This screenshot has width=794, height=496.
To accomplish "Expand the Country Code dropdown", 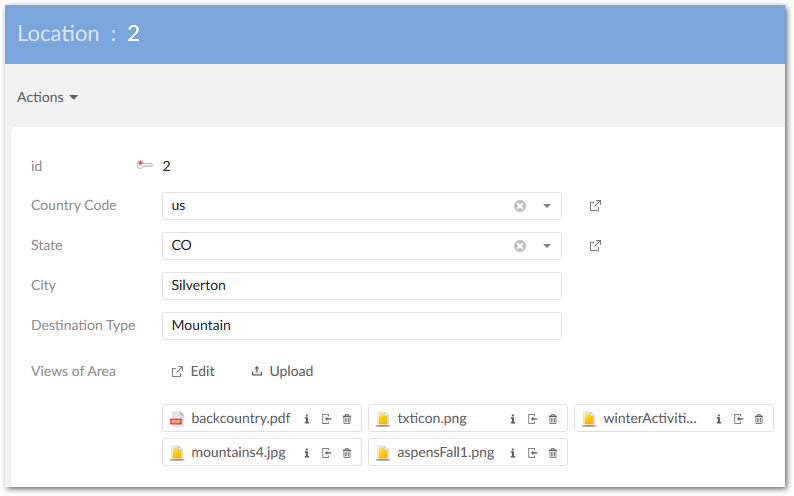I will coord(547,206).
